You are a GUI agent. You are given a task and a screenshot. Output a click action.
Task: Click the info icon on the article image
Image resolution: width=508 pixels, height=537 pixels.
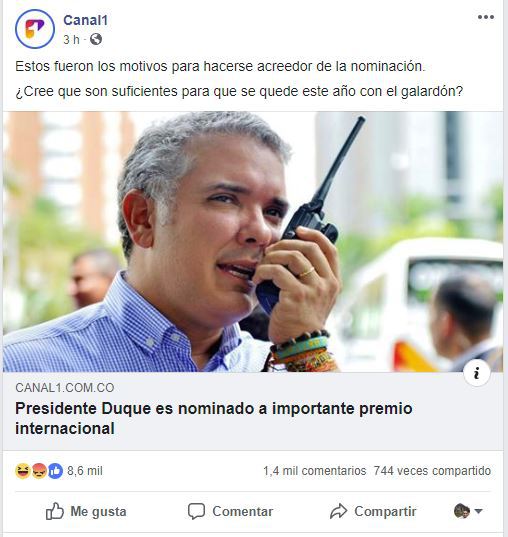476,373
